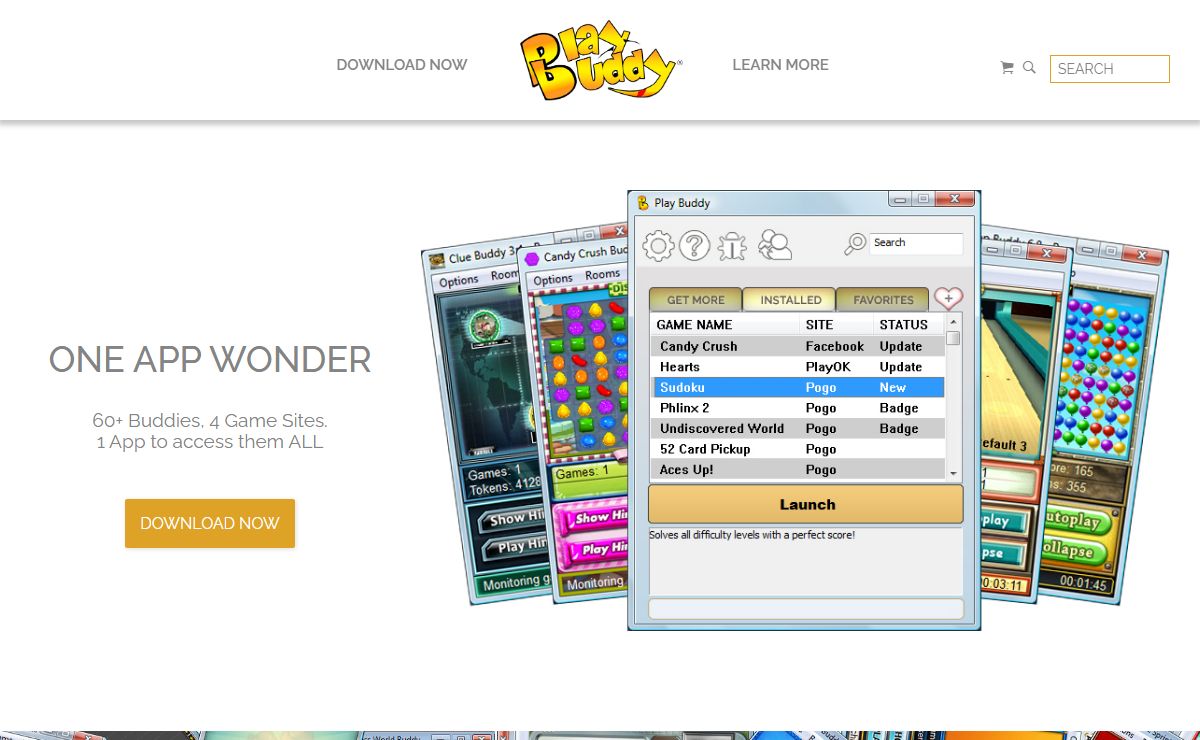Select the Phlinx 2 row

(x=799, y=408)
